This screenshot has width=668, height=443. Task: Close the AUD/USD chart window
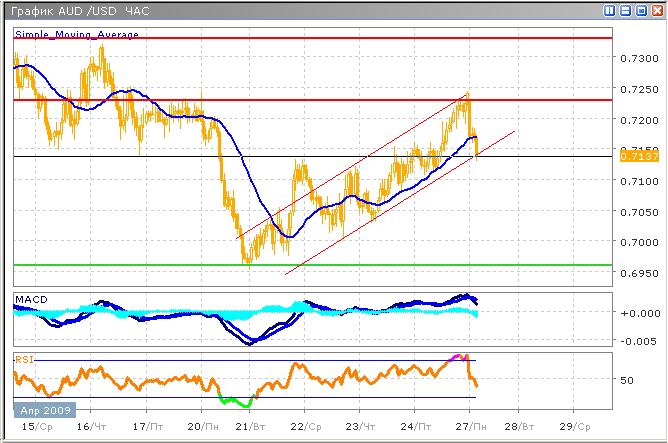pos(656,11)
